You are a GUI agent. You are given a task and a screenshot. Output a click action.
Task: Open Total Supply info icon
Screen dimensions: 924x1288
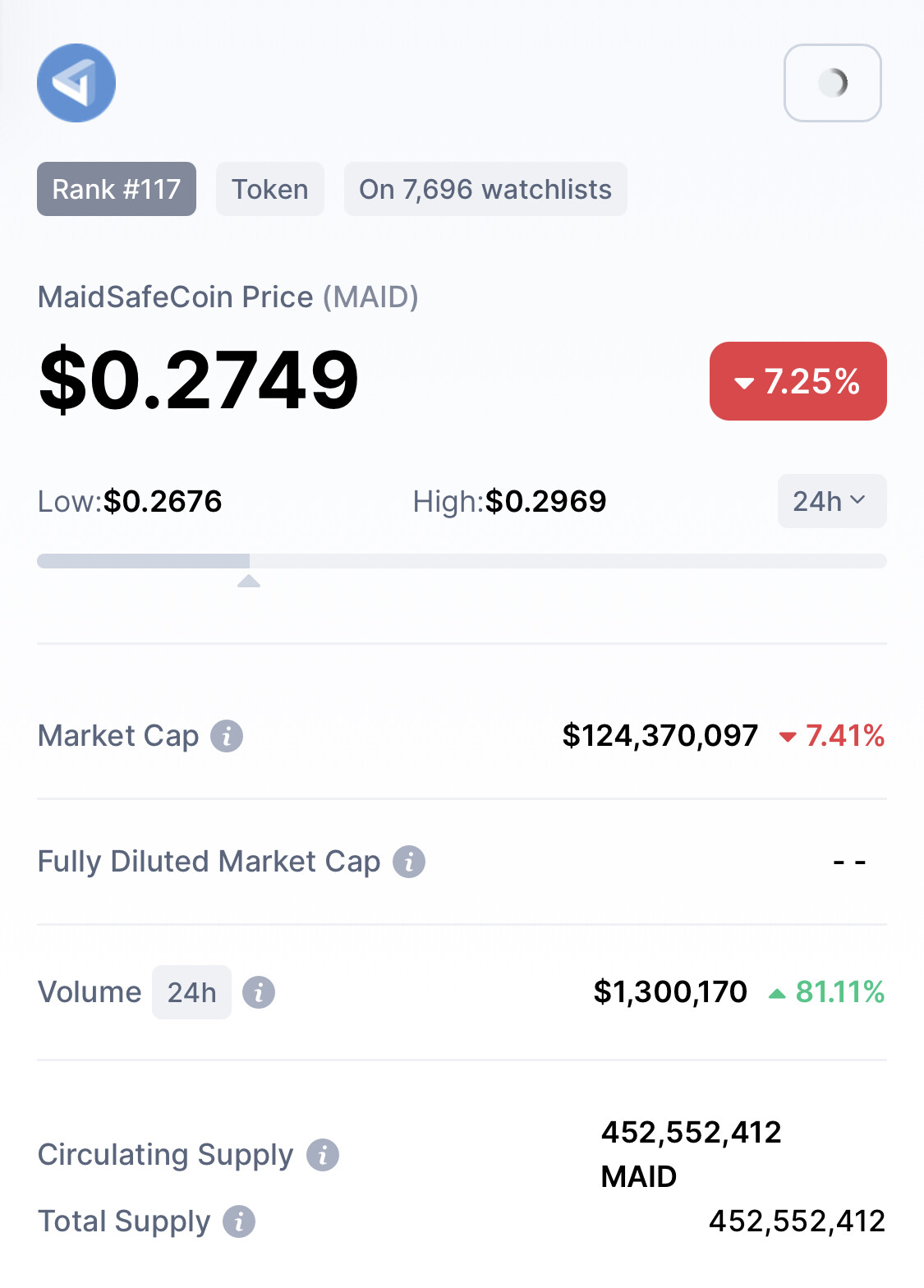tap(239, 1221)
